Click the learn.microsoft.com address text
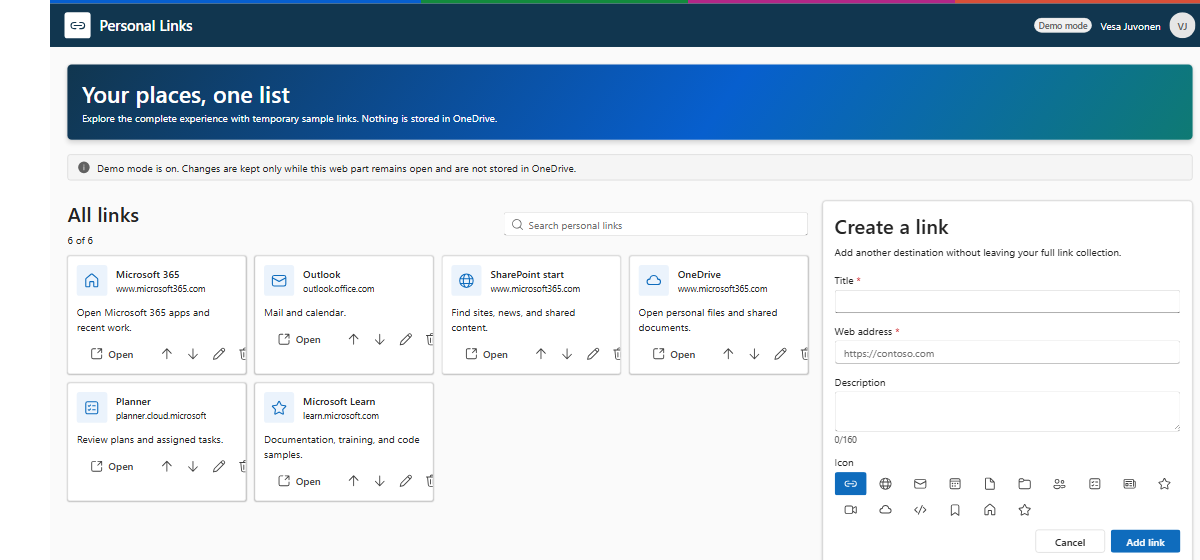The height and width of the screenshot is (560, 1200). coord(341,416)
